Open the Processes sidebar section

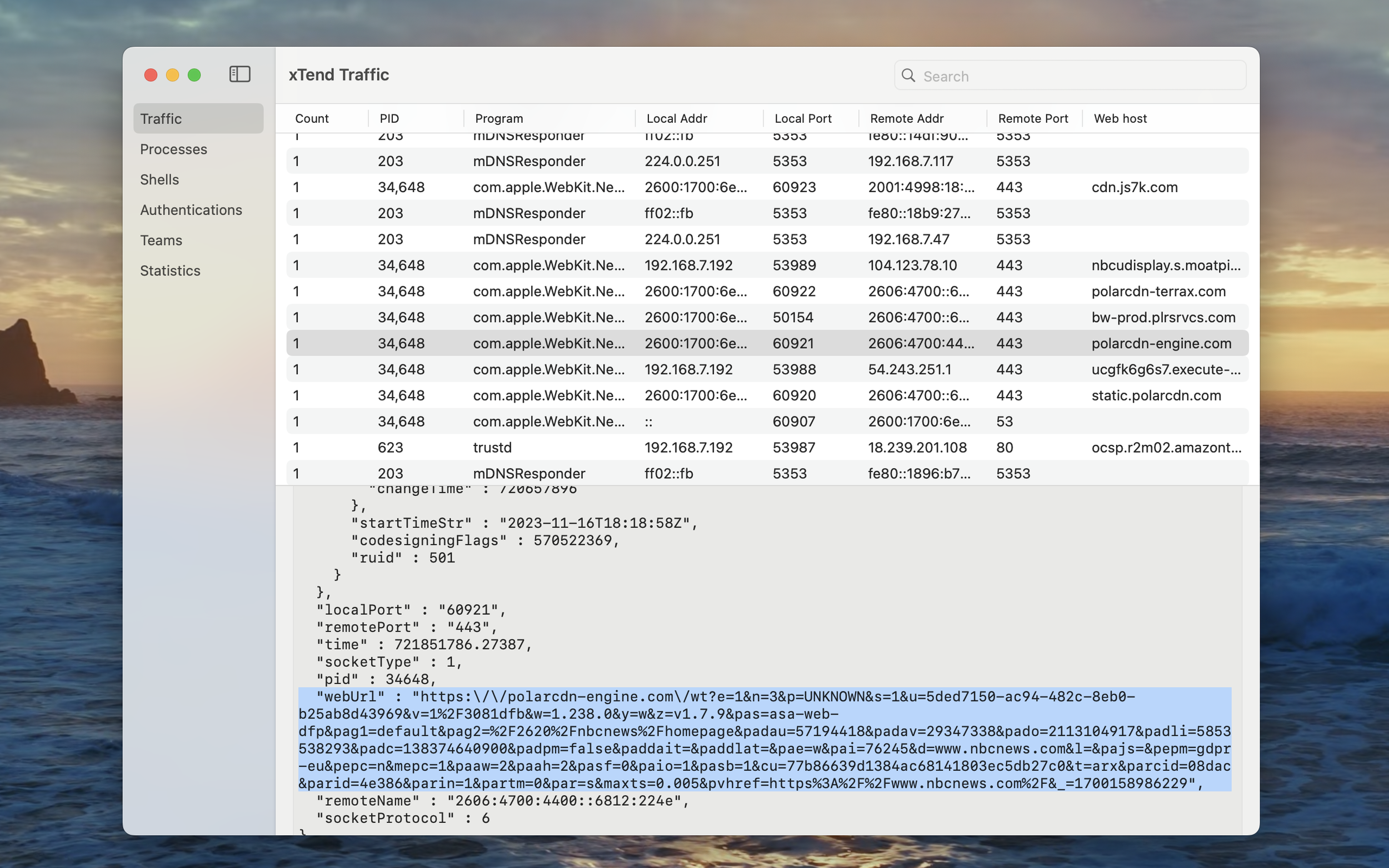[x=173, y=149]
